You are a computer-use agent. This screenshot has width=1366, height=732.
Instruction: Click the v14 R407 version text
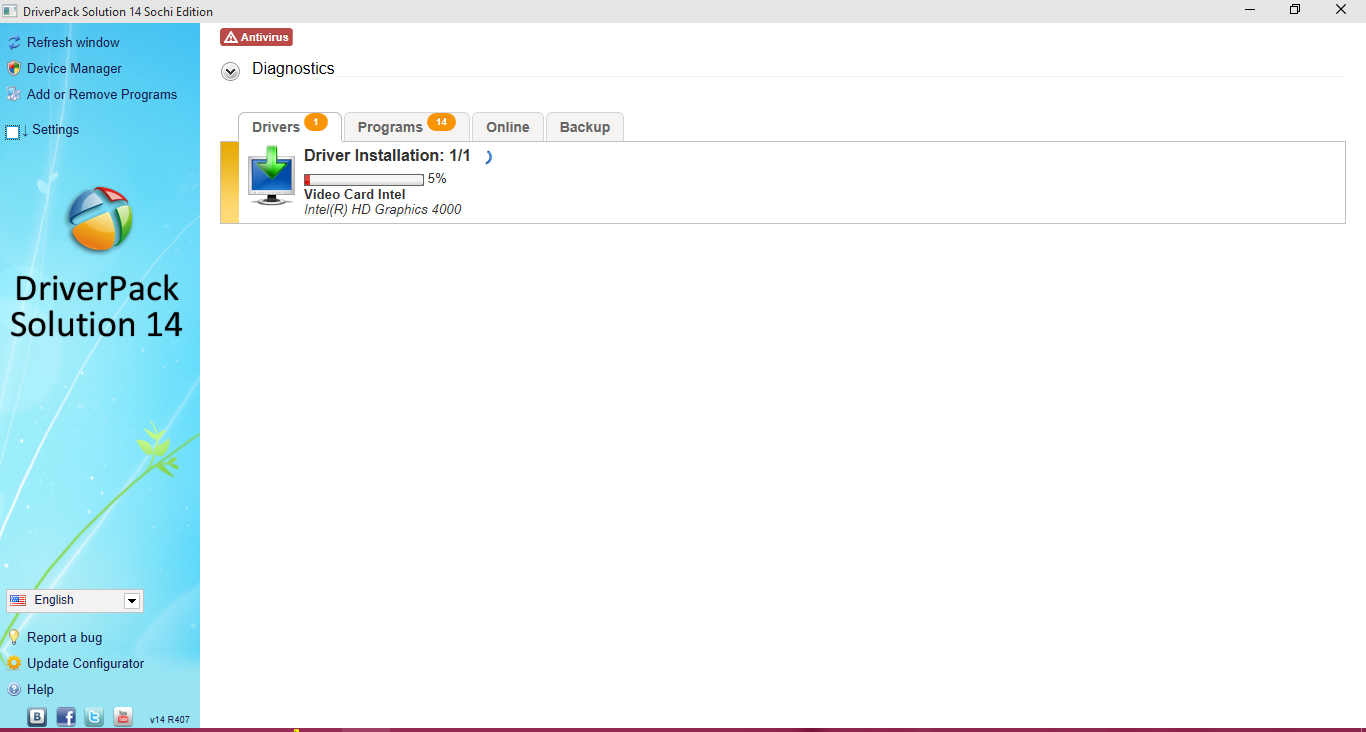(170, 720)
